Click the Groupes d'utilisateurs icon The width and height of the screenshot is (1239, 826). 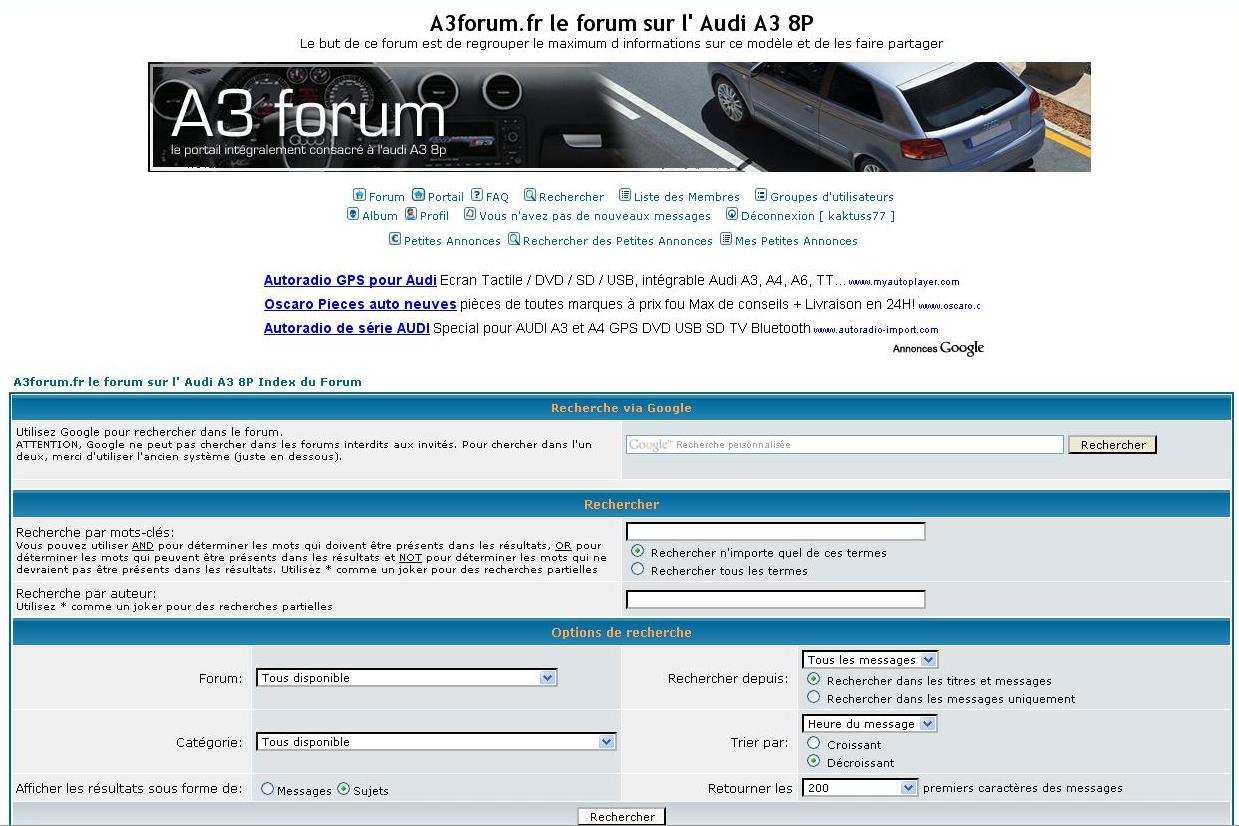point(761,195)
